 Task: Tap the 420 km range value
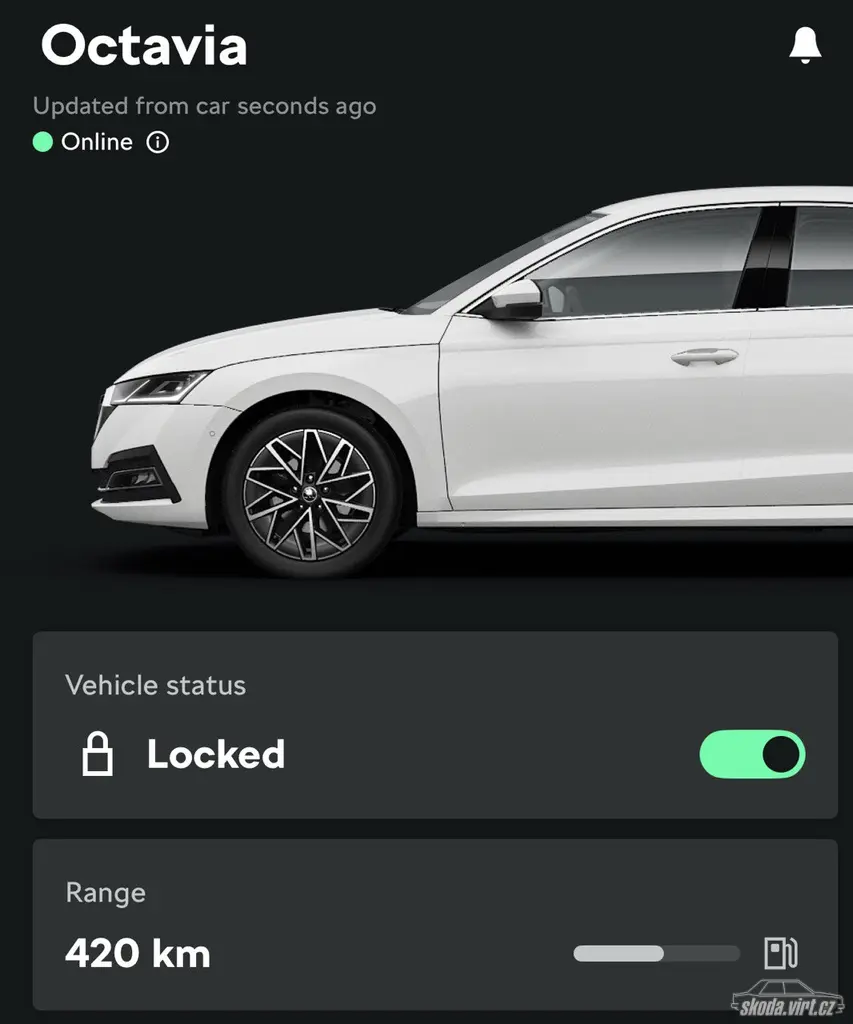(x=138, y=953)
